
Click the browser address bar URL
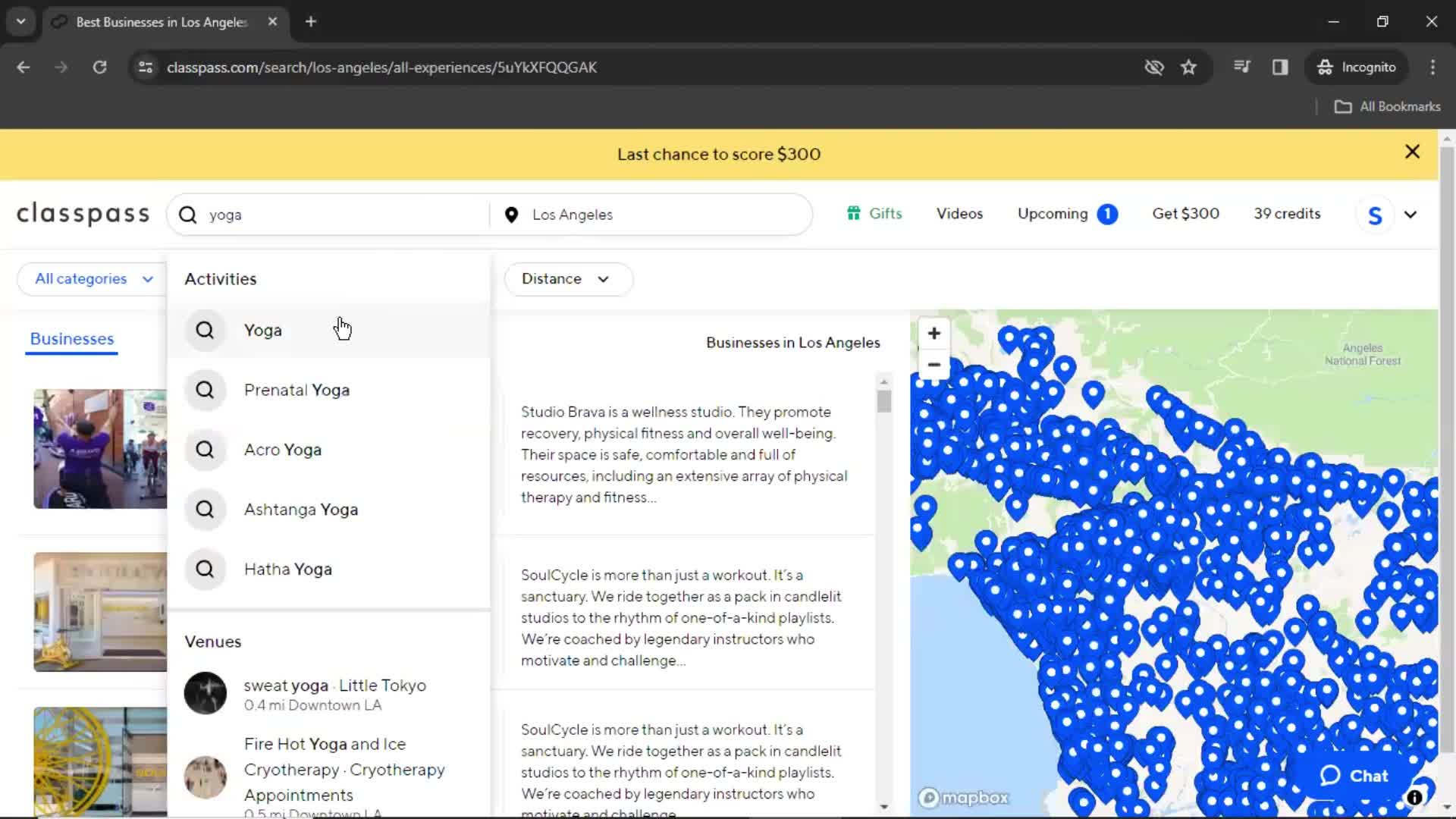click(x=381, y=67)
